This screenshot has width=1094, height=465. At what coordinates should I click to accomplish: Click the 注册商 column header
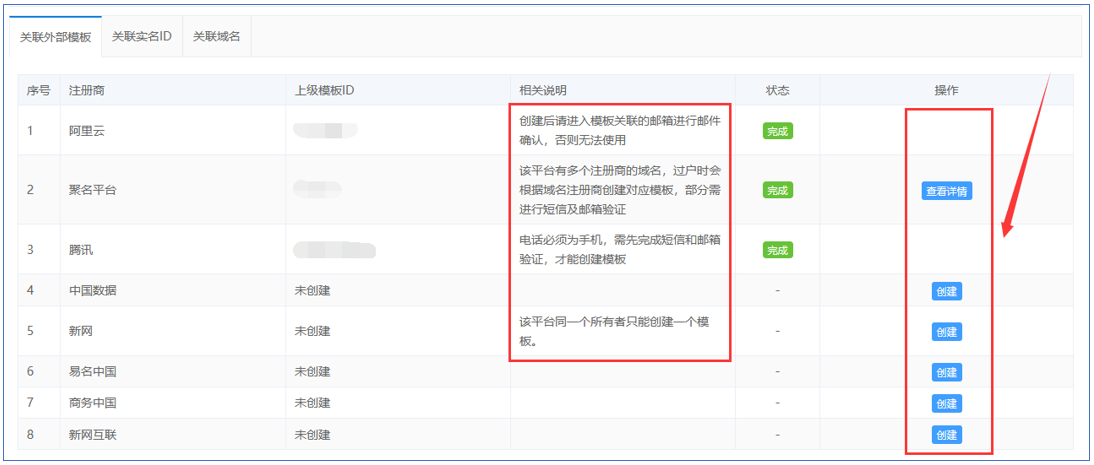pyautogui.click(x=87, y=91)
